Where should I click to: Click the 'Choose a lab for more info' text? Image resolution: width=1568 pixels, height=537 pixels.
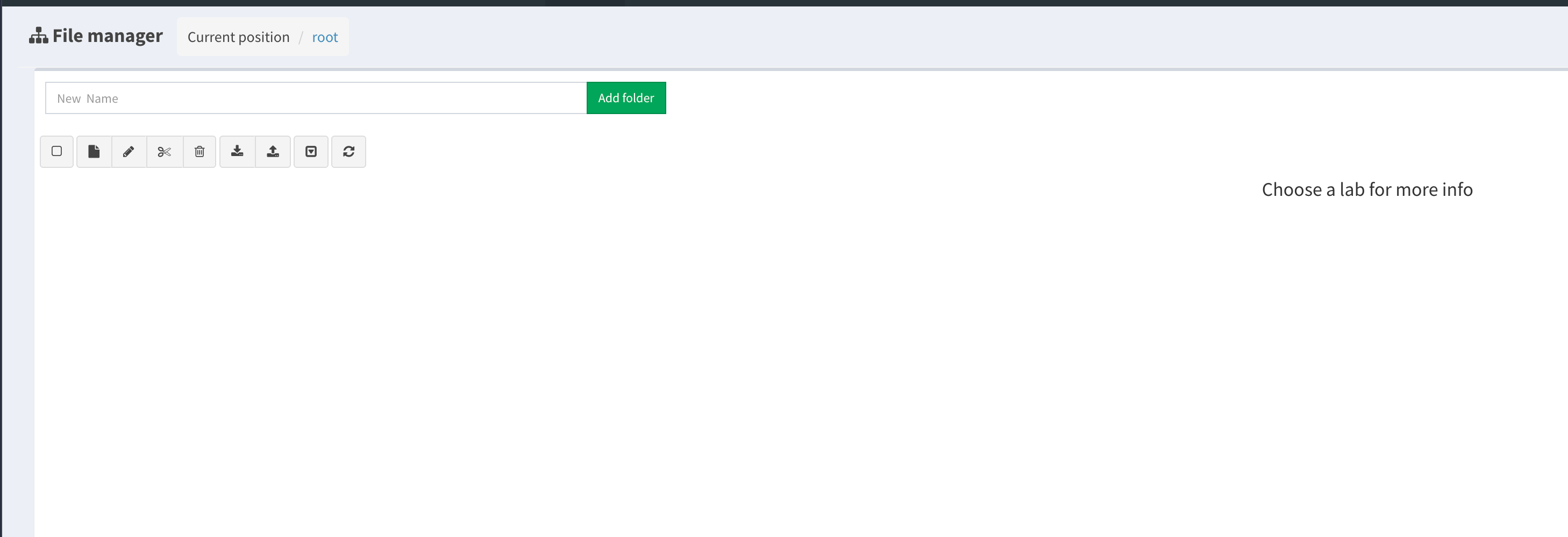(x=1366, y=189)
